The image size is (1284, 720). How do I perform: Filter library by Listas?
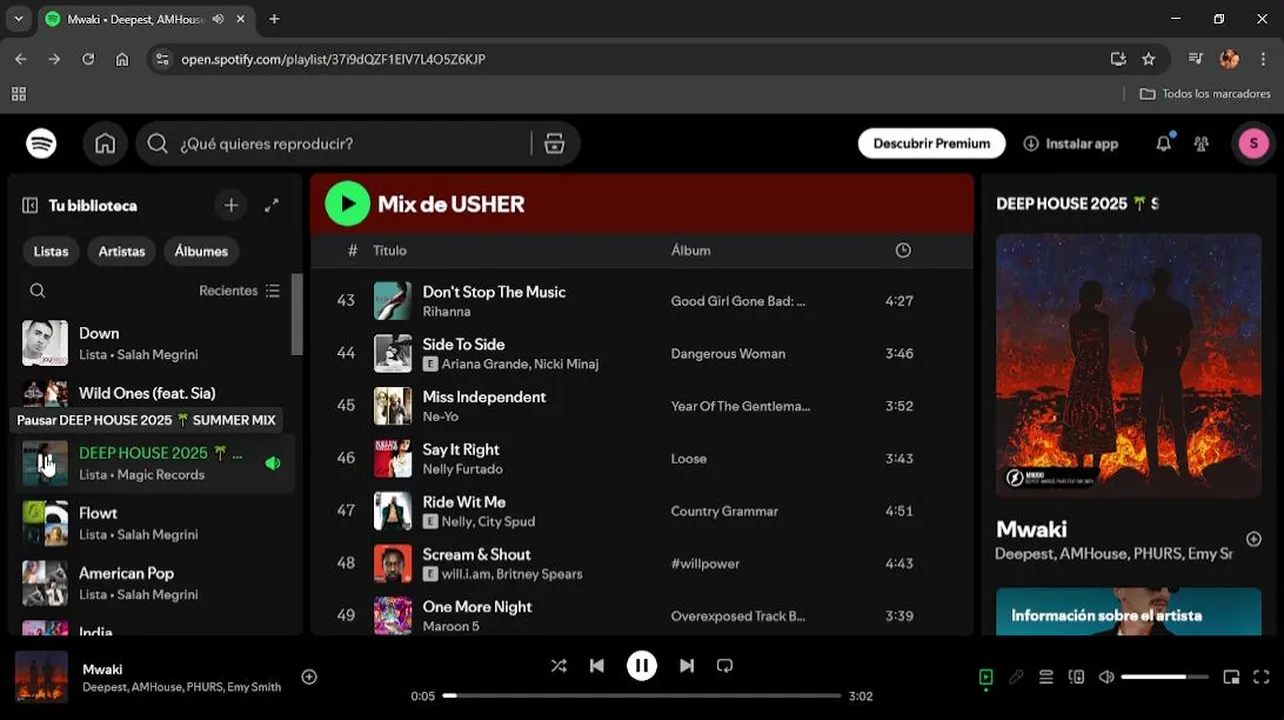coord(51,251)
